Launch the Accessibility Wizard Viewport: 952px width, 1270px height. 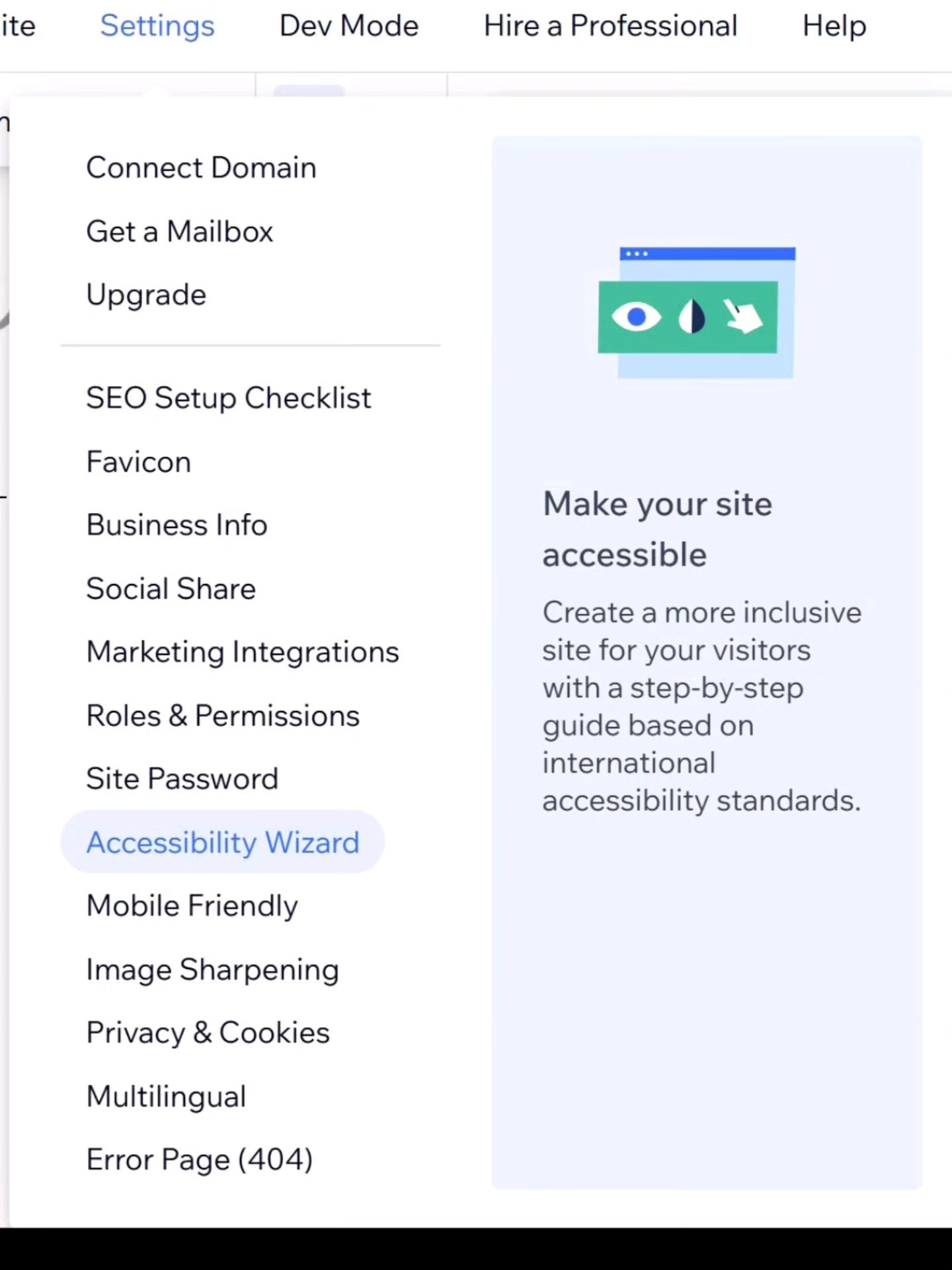[223, 842]
